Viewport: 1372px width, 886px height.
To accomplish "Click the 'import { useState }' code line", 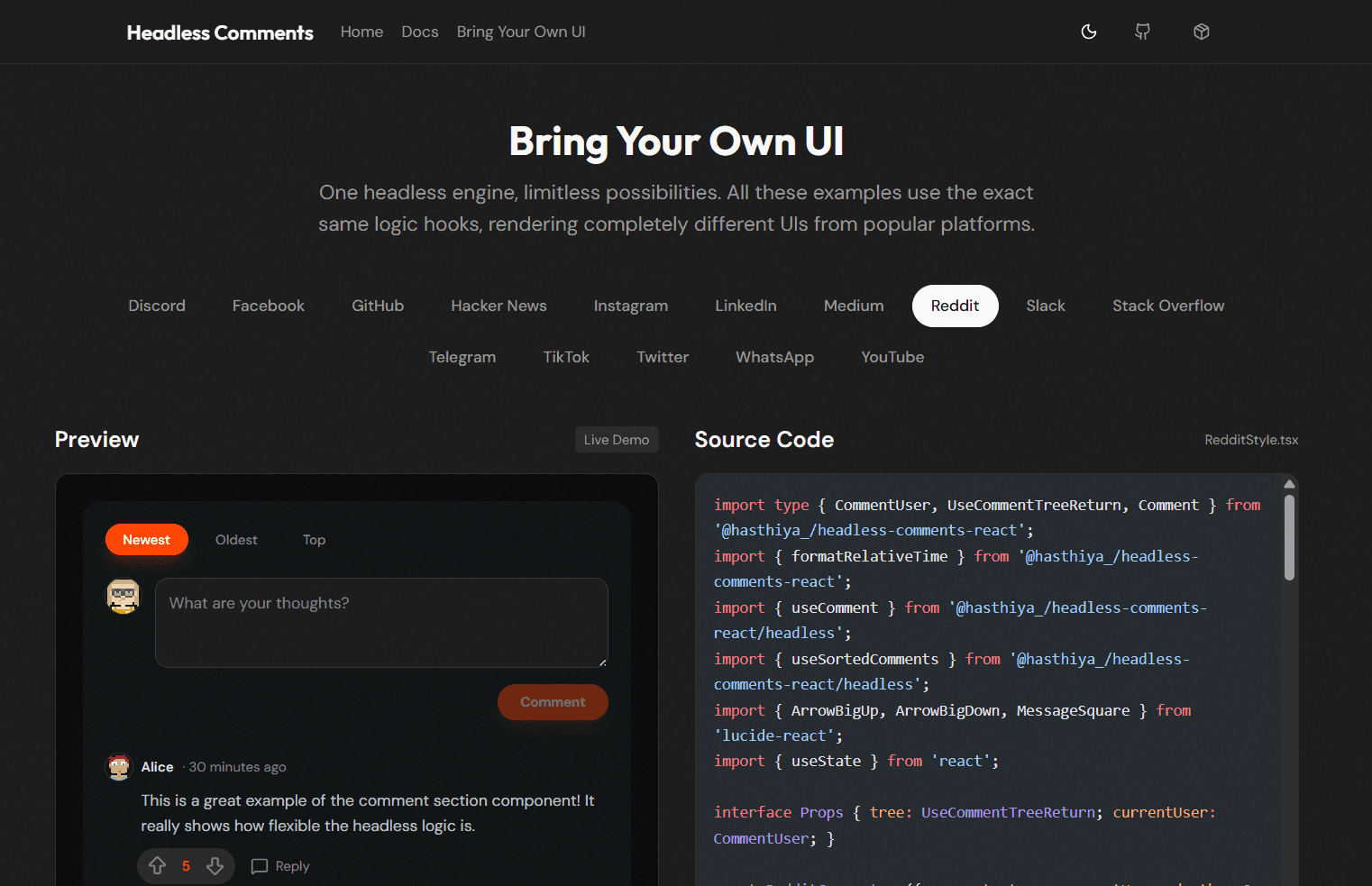I will 856,762.
